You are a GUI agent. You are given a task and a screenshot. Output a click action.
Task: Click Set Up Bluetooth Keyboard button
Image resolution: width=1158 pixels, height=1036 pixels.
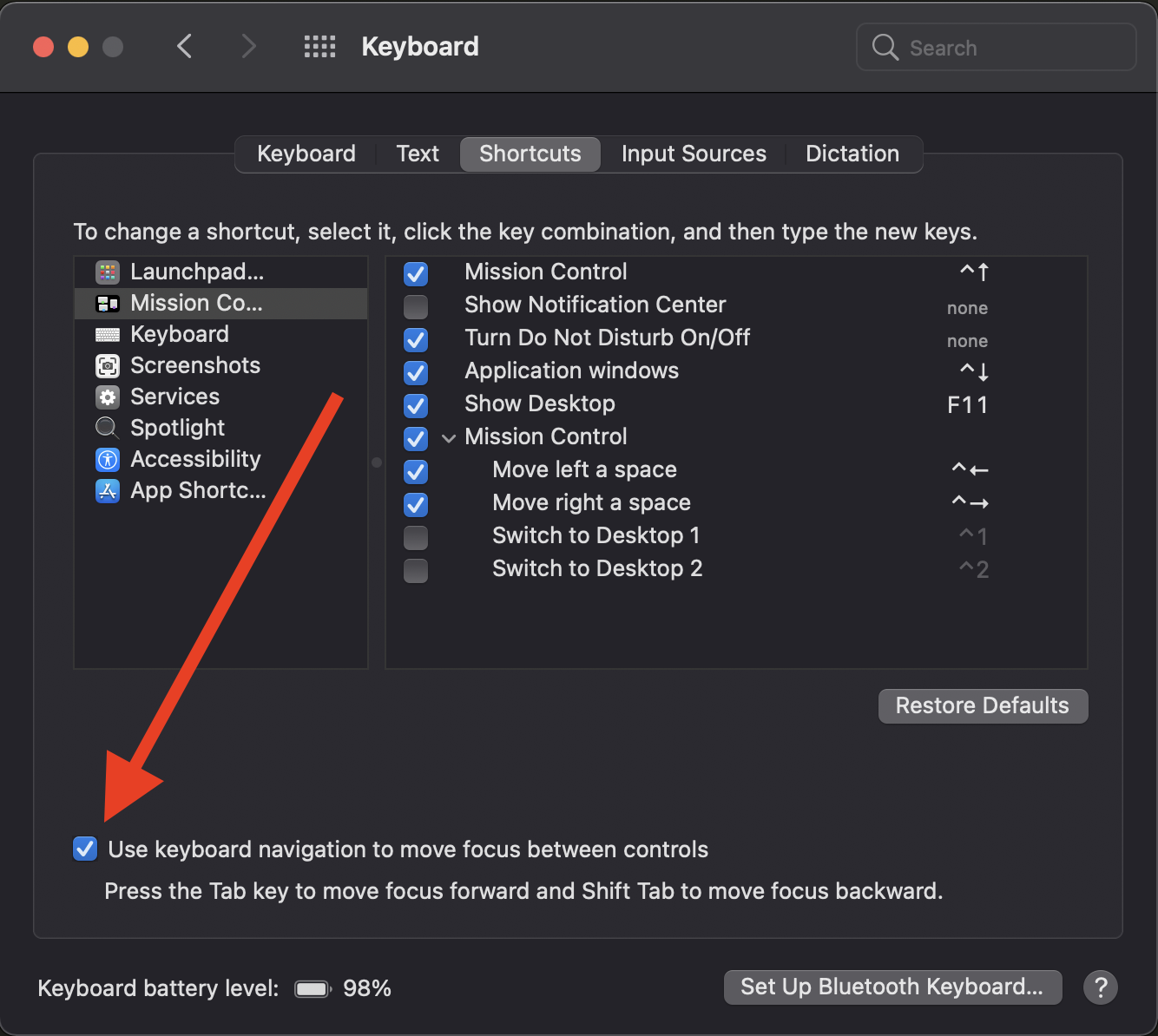(x=892, y=987)
